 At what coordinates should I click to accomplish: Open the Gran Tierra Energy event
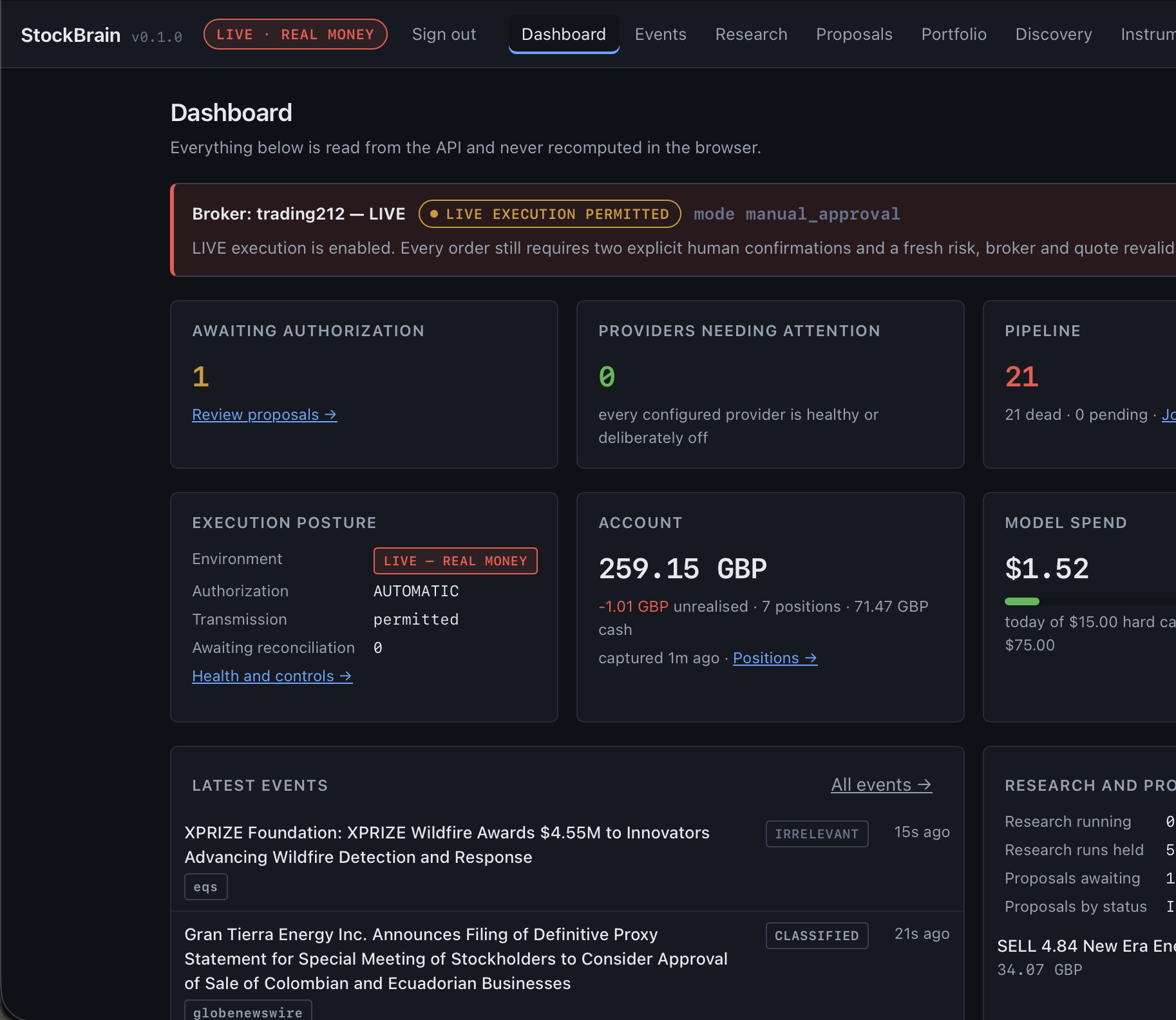(456, 959)
